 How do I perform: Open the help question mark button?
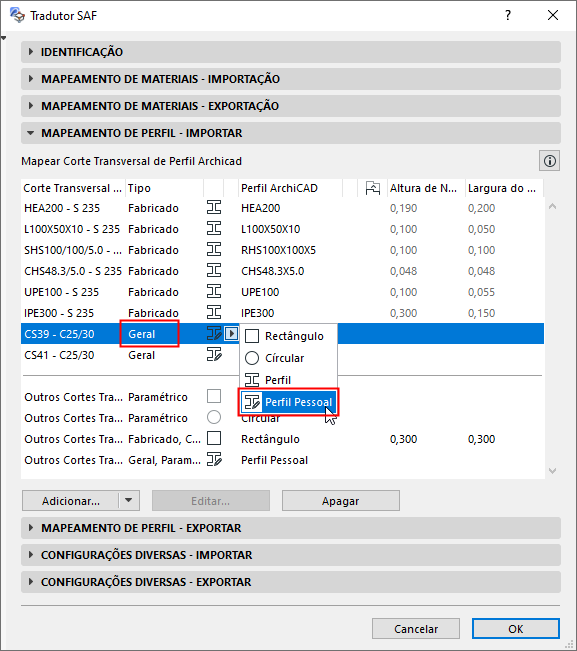[x=508, y=15]
